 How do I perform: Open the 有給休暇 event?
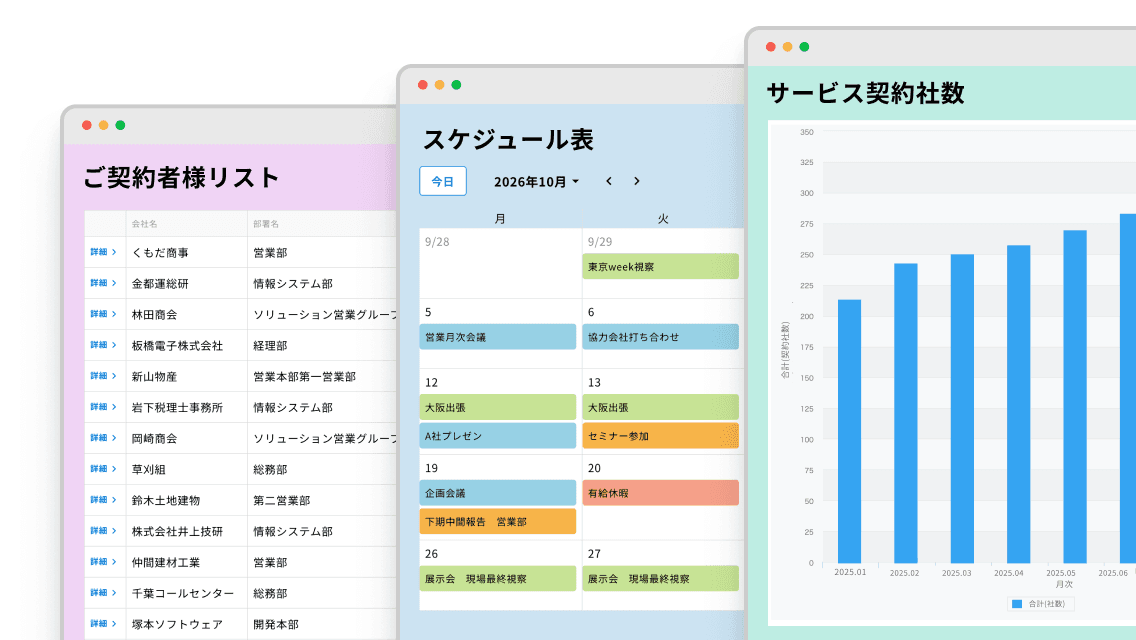coord(661,493)
